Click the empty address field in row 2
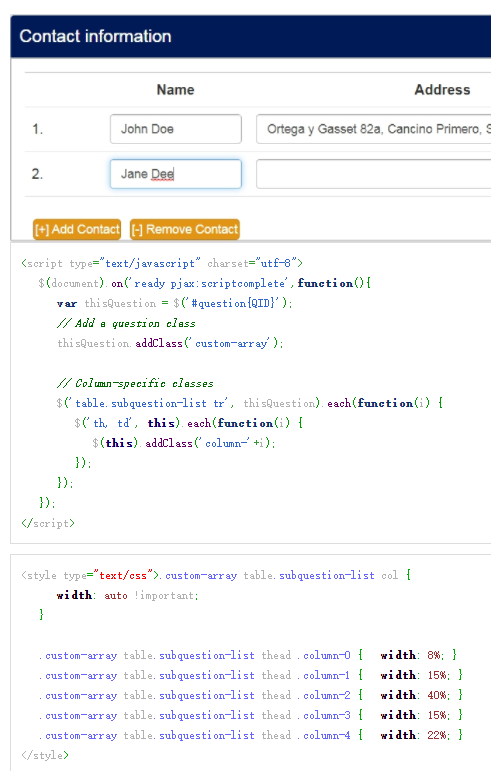Image resolution: width=491 pixels, height=771 pixels. point(374,174)
